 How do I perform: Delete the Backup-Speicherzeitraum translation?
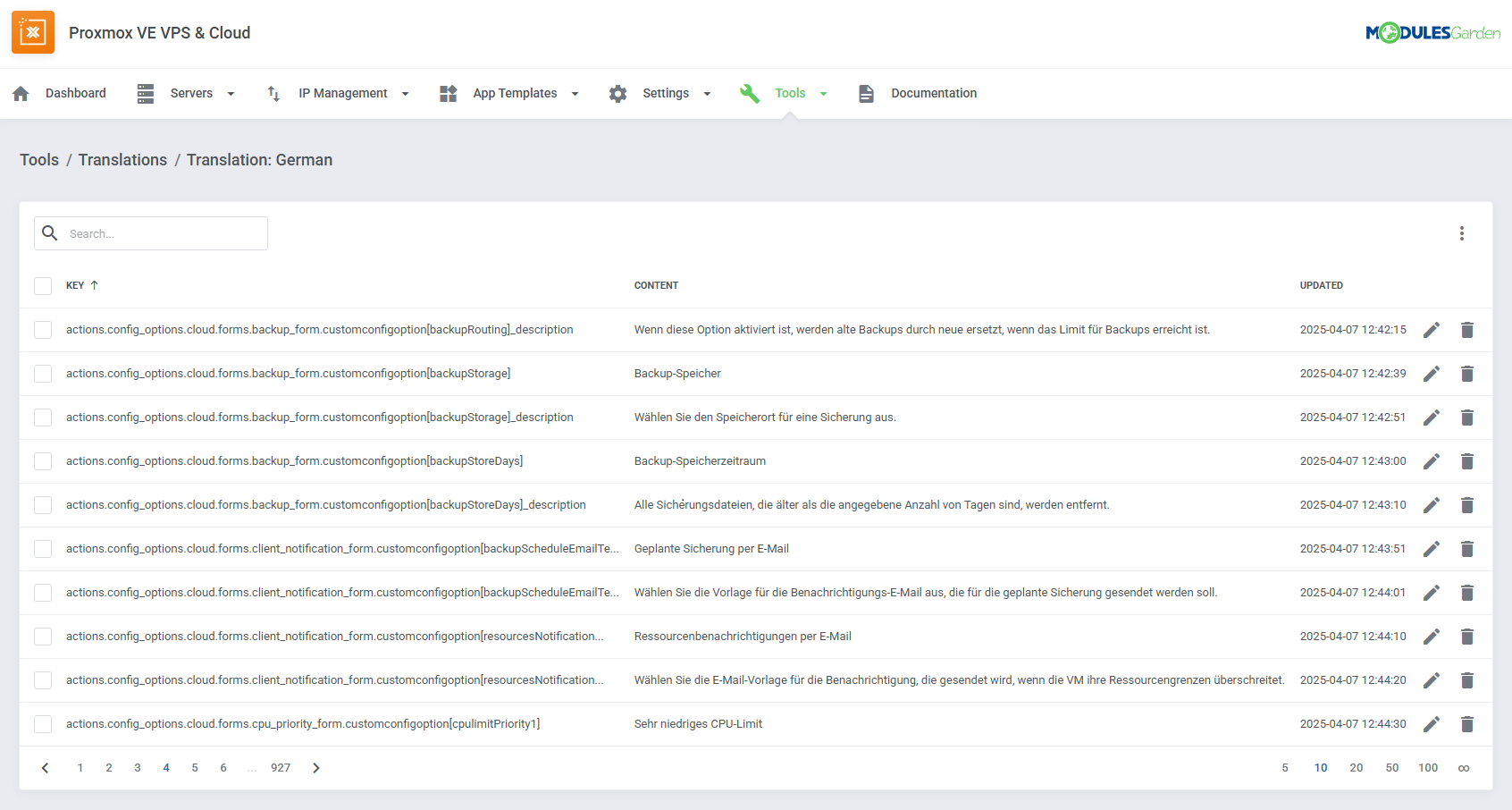(1467, 461)
